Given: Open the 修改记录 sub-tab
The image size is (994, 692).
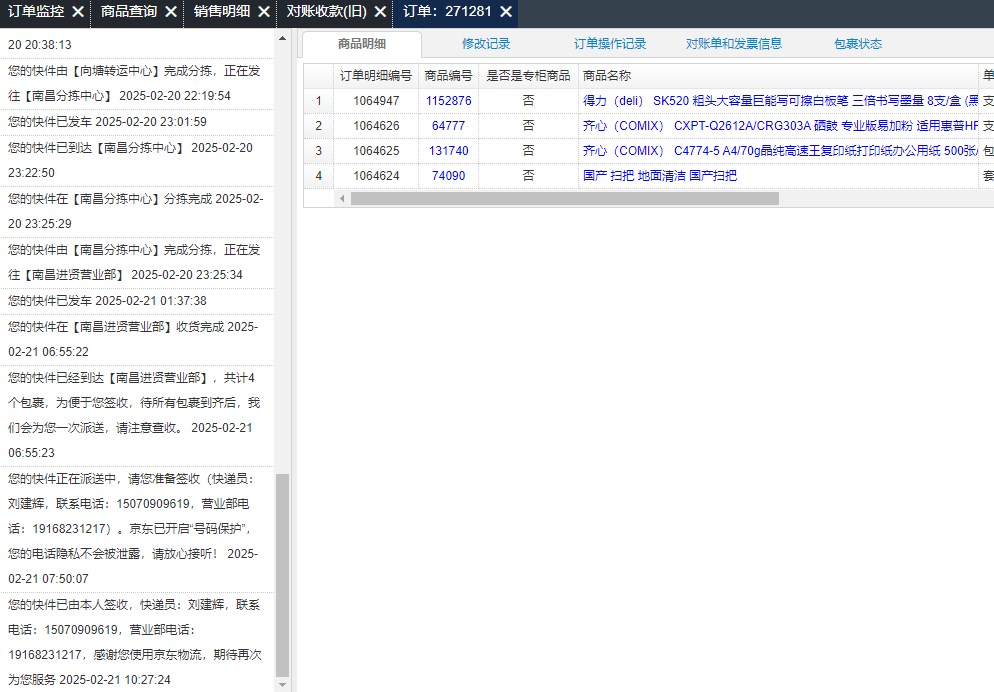Looking at the screenshot, I should pyautogui.click(x=486, y=44).
